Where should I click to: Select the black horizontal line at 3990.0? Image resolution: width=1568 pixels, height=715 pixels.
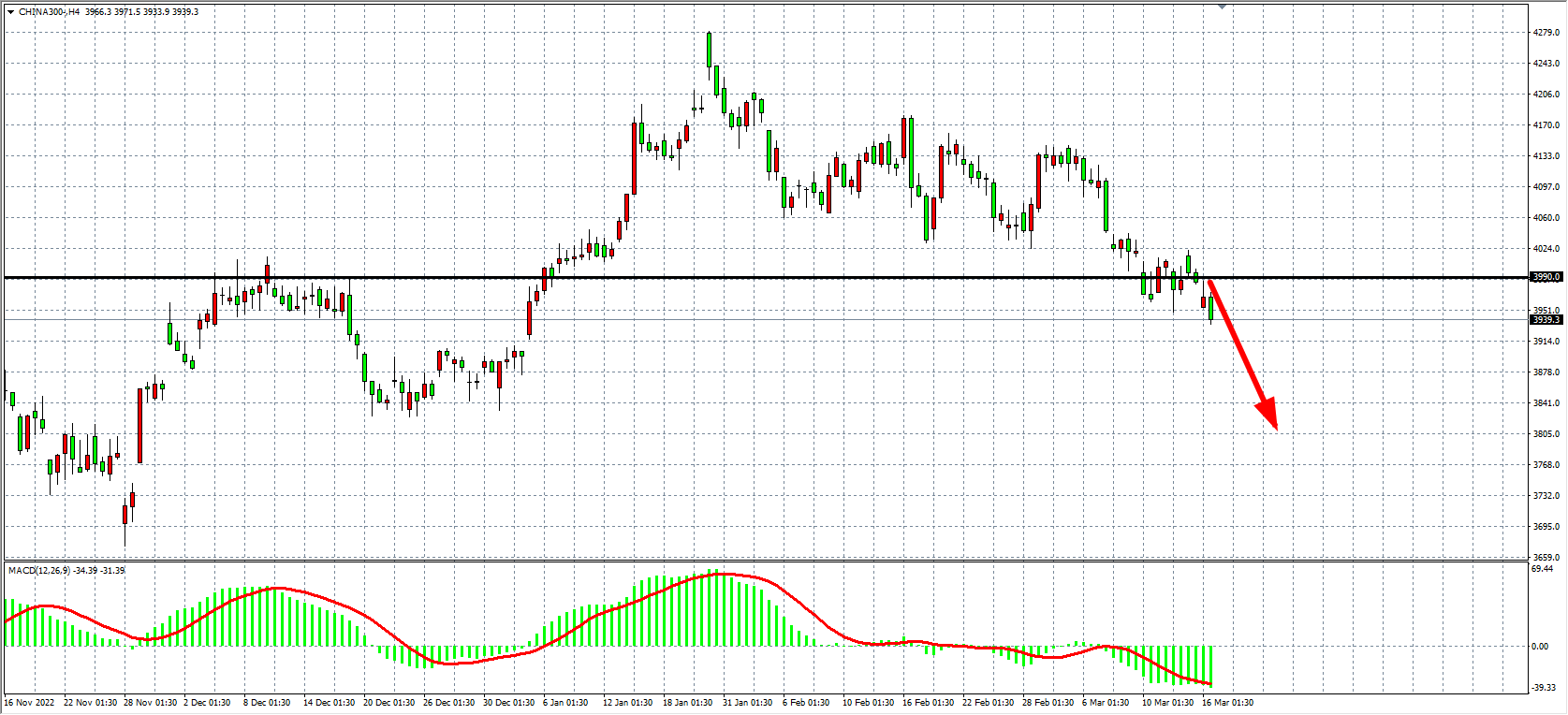749,277
